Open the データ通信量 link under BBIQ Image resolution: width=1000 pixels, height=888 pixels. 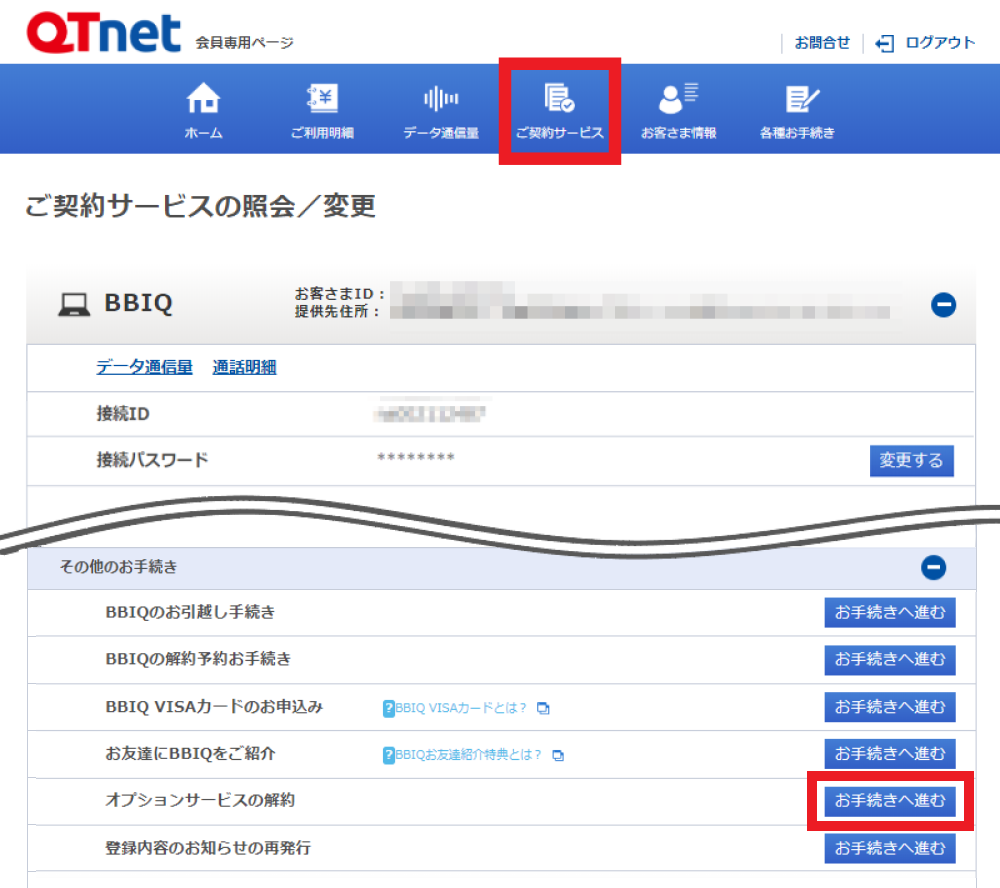click(144, 367)
